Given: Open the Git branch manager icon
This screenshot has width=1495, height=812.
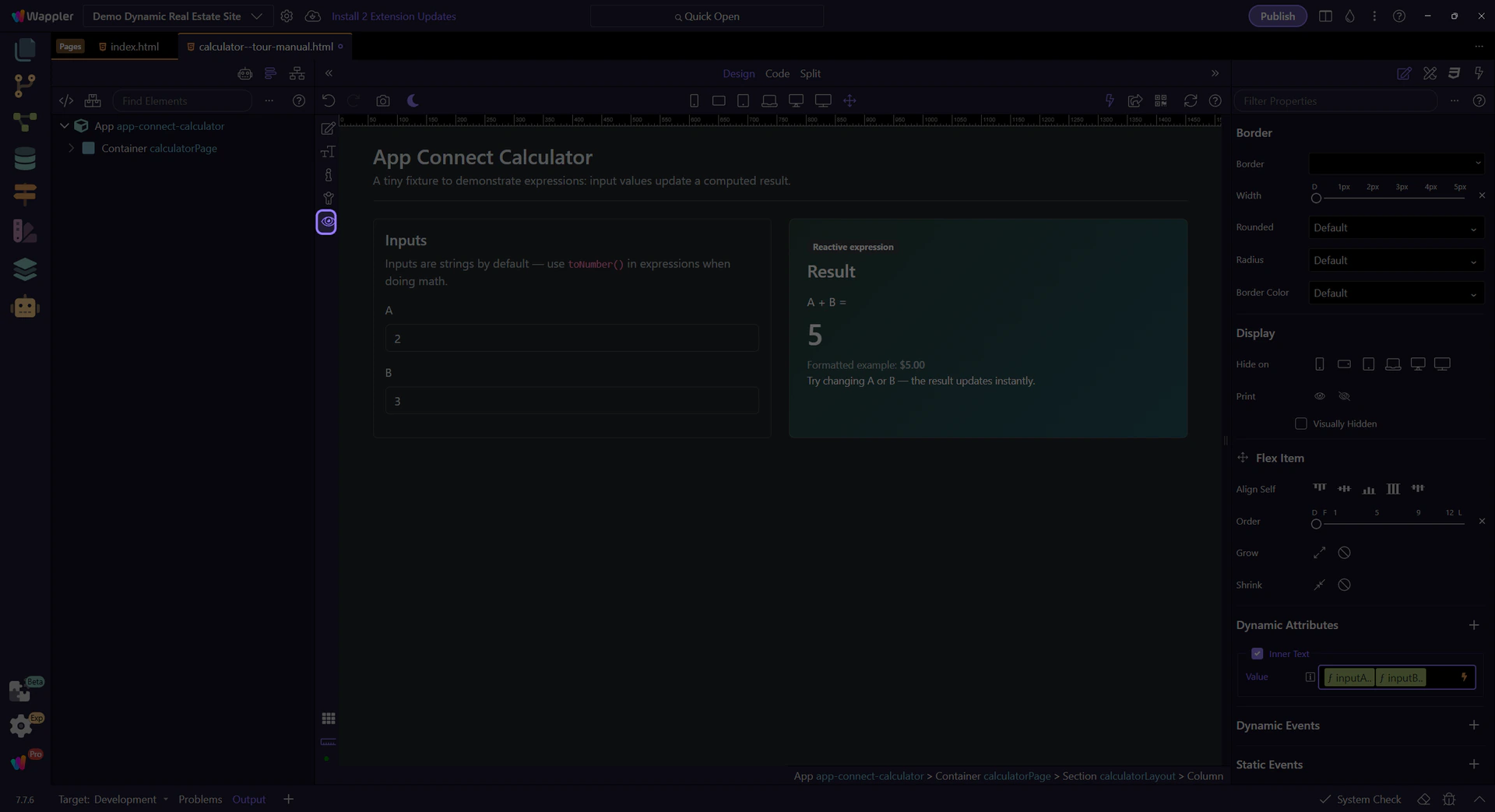Looking at the screenshot, I should point(25,86).
